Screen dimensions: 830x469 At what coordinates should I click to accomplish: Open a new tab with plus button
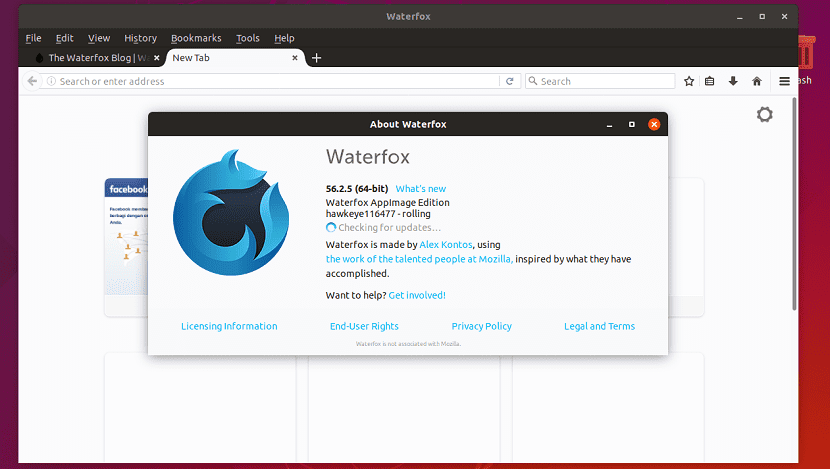point(316,58)
